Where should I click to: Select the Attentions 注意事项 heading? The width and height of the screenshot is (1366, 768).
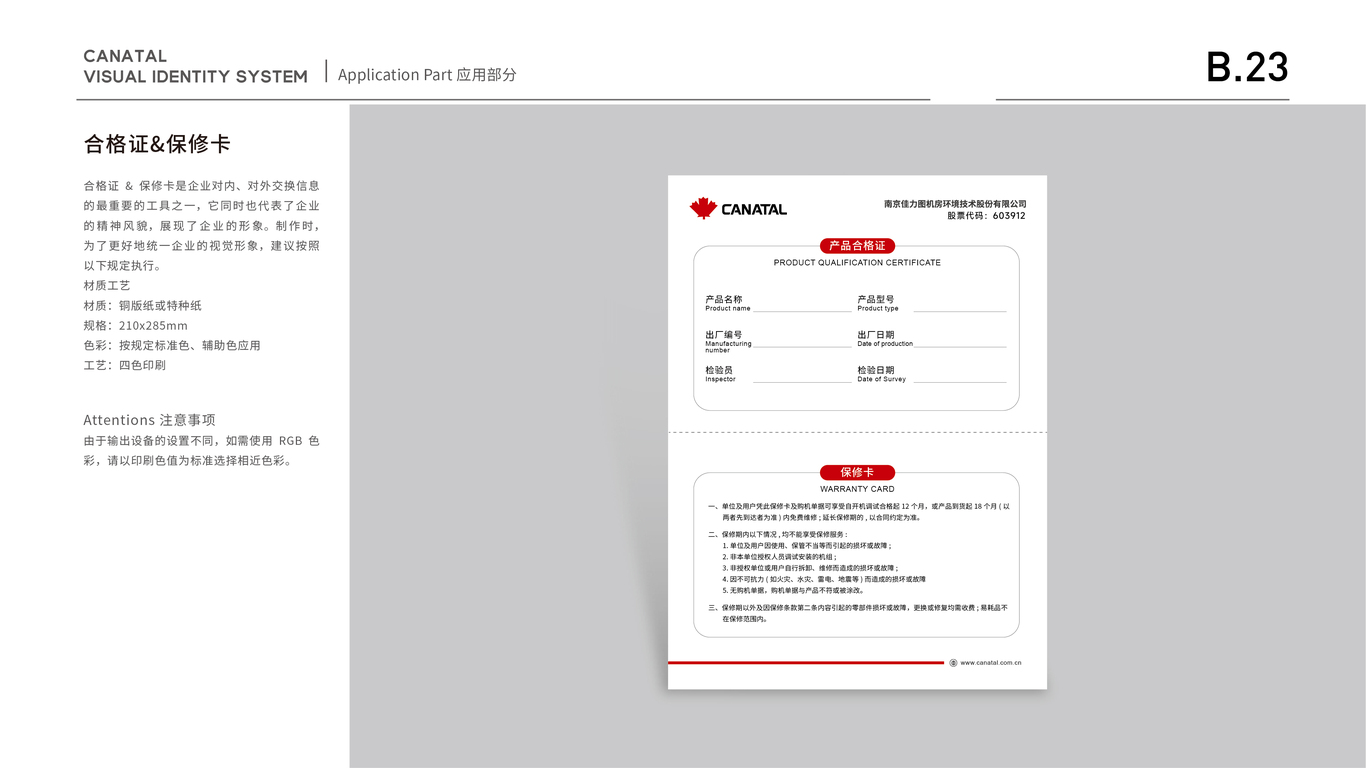coord(149,420)
